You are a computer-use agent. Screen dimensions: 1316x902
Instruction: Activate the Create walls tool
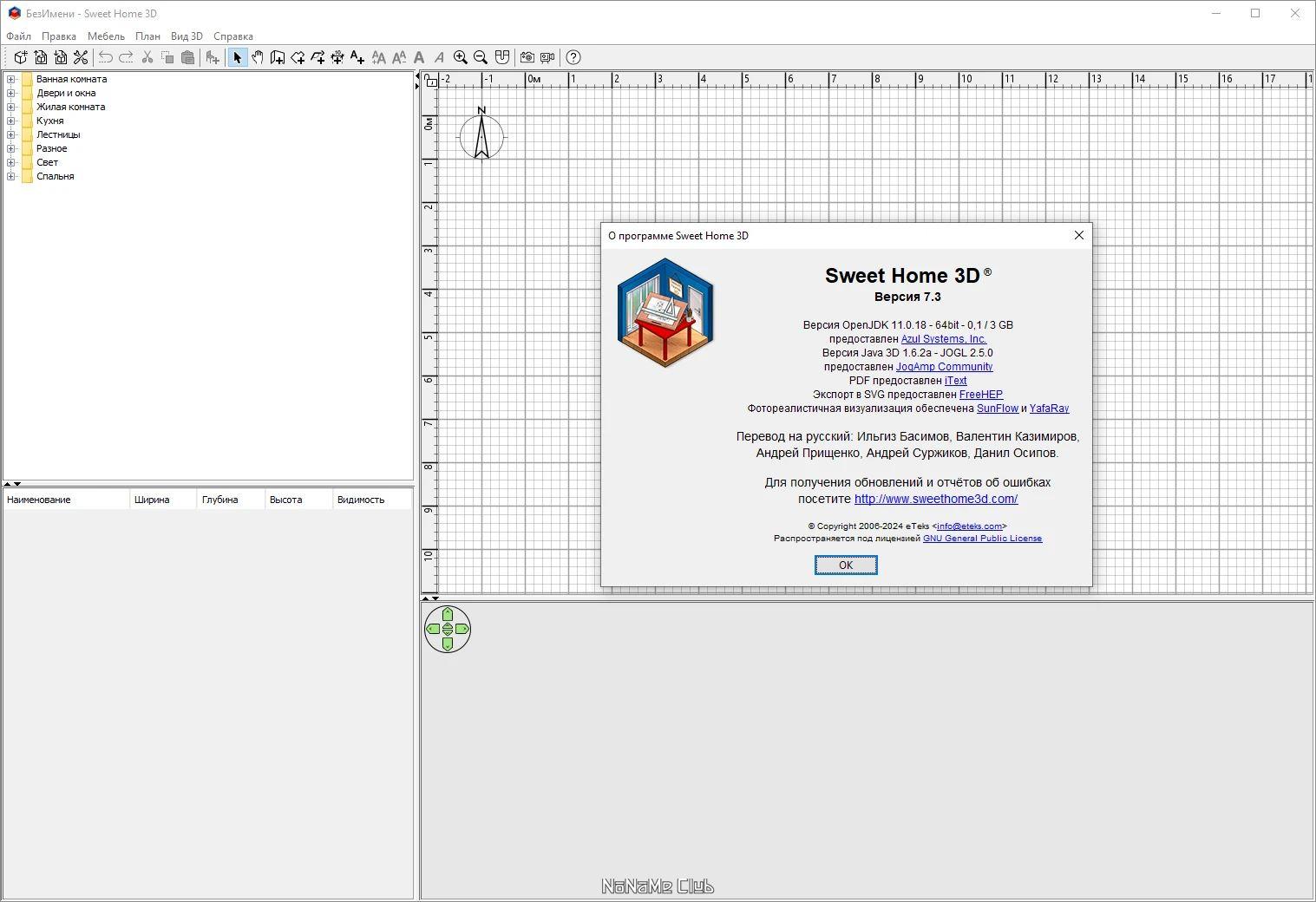click(x=278, y=57)
